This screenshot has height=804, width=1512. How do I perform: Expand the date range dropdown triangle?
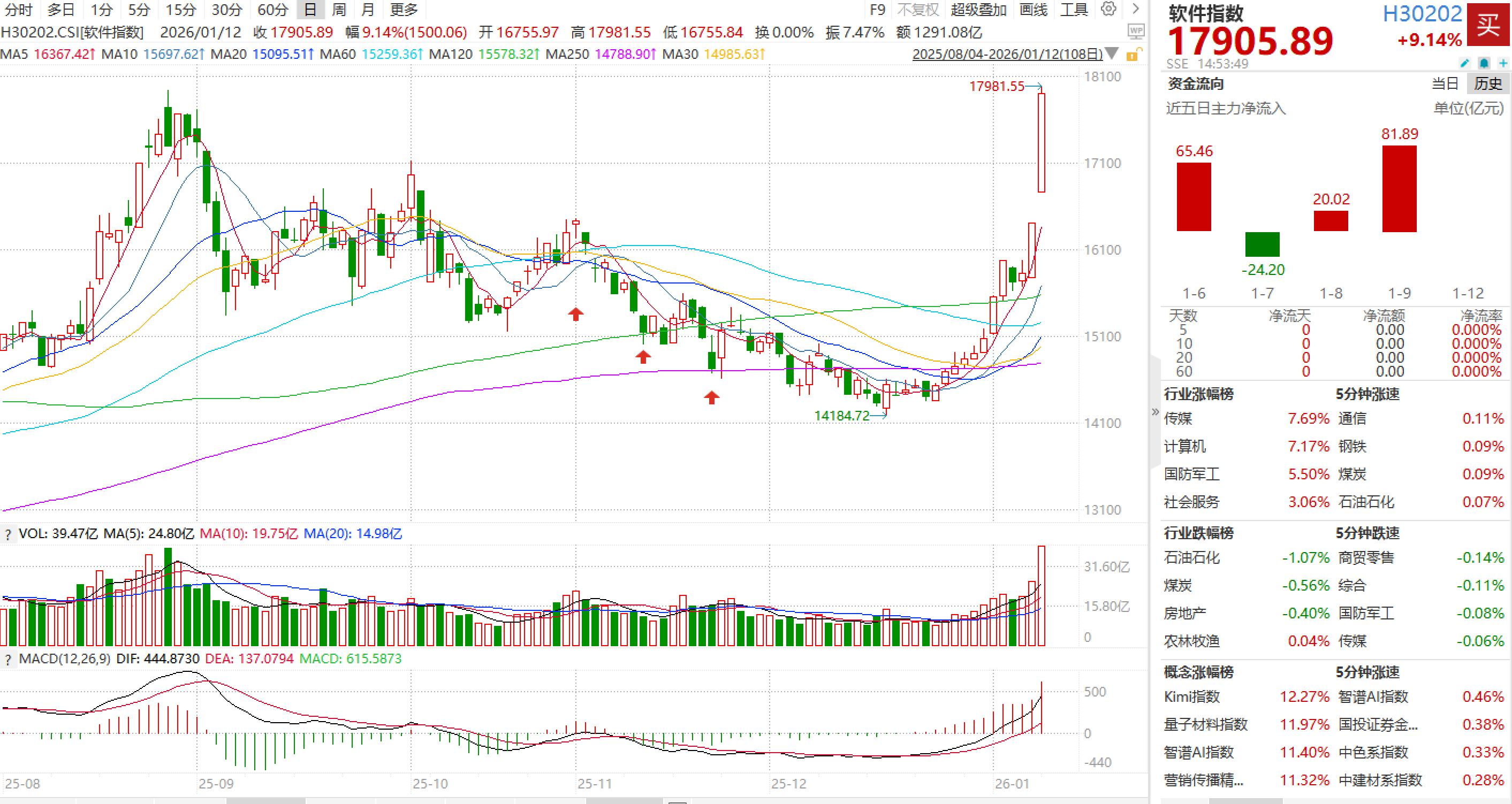coord(1111,54)
